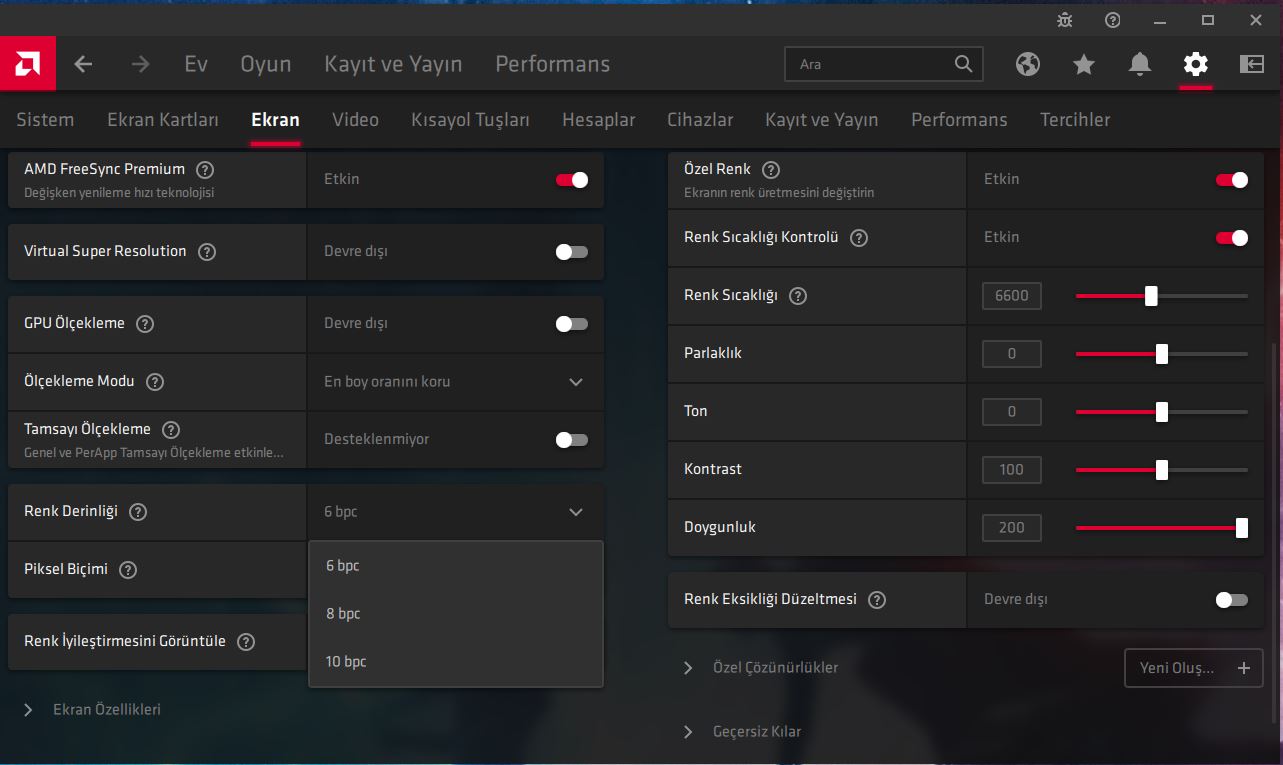Click the sidebar panel toggle icon

(1252, 64)
